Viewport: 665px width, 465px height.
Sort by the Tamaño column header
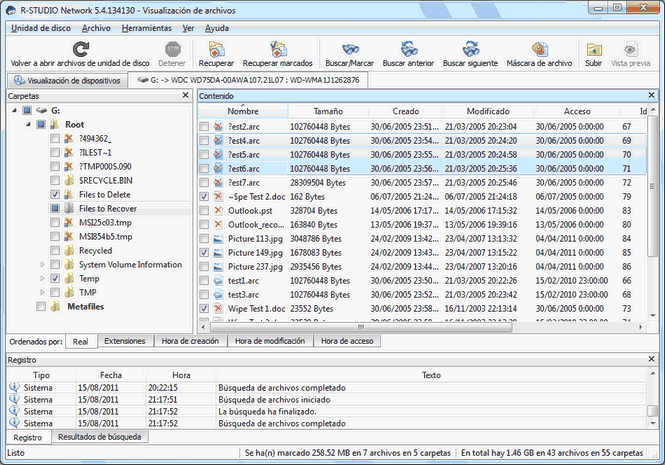(x=328, y=111)
